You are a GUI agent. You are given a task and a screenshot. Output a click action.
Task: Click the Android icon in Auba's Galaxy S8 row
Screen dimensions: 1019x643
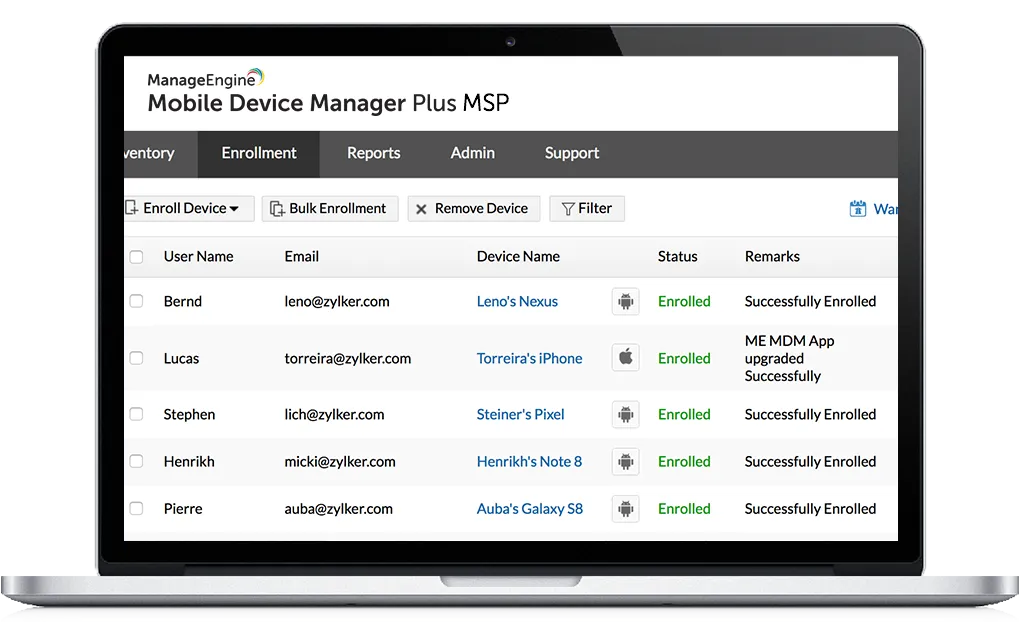coord(625,509)
